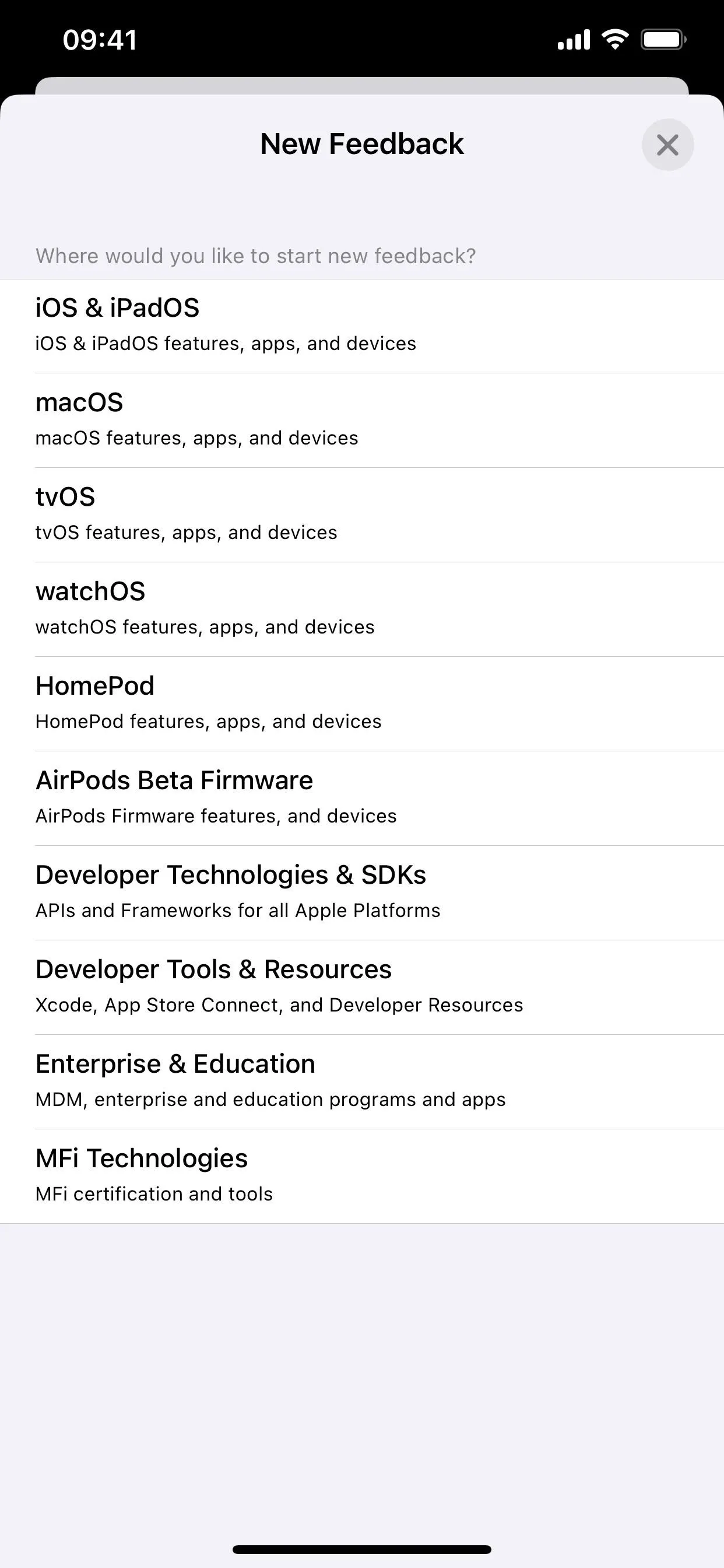724x1568 pixels.
Task: Tap the Wi-Fi status icon
Action: click(615, 40)
